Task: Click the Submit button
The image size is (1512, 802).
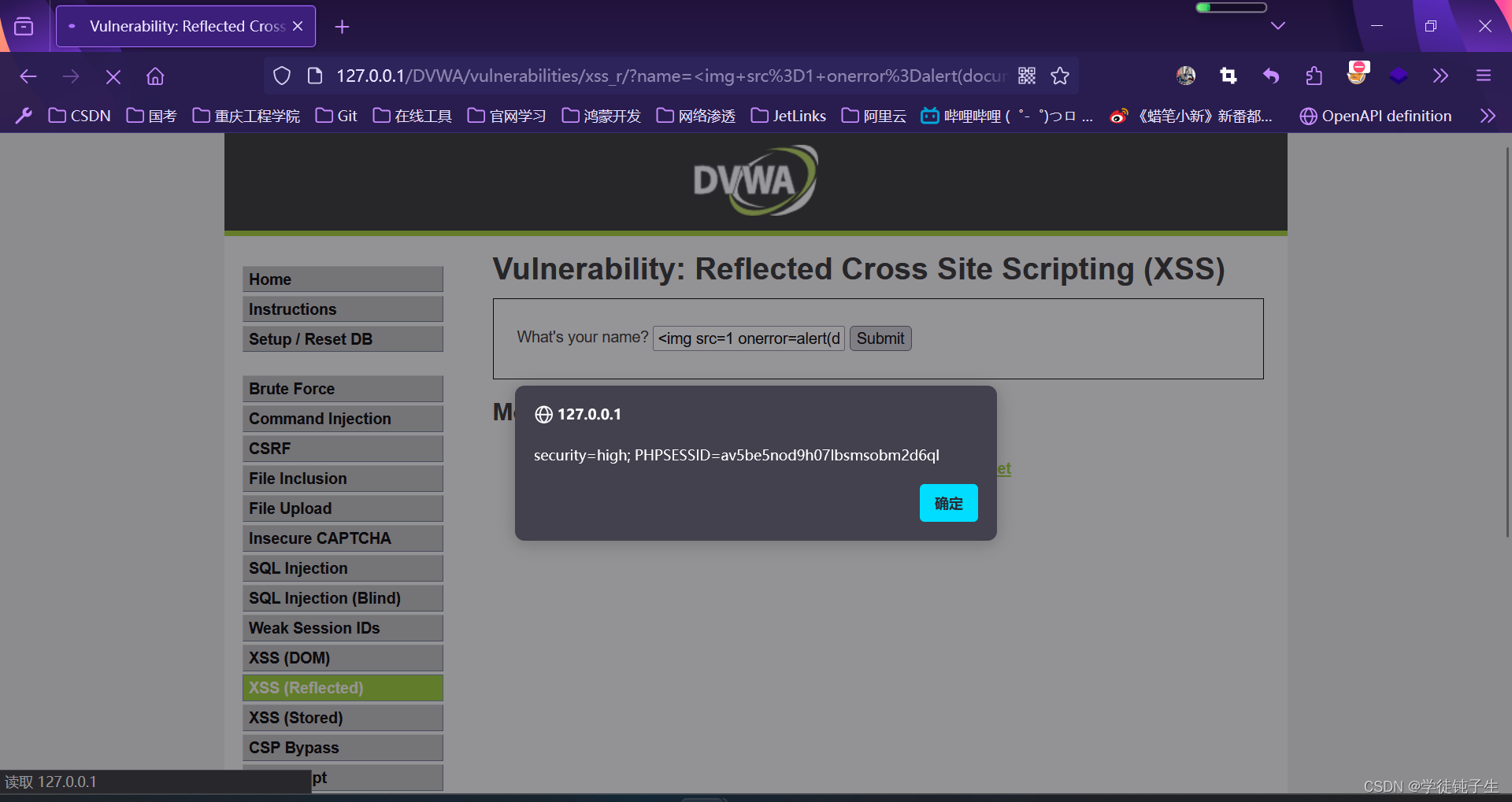Action: [x=880, y=338]
